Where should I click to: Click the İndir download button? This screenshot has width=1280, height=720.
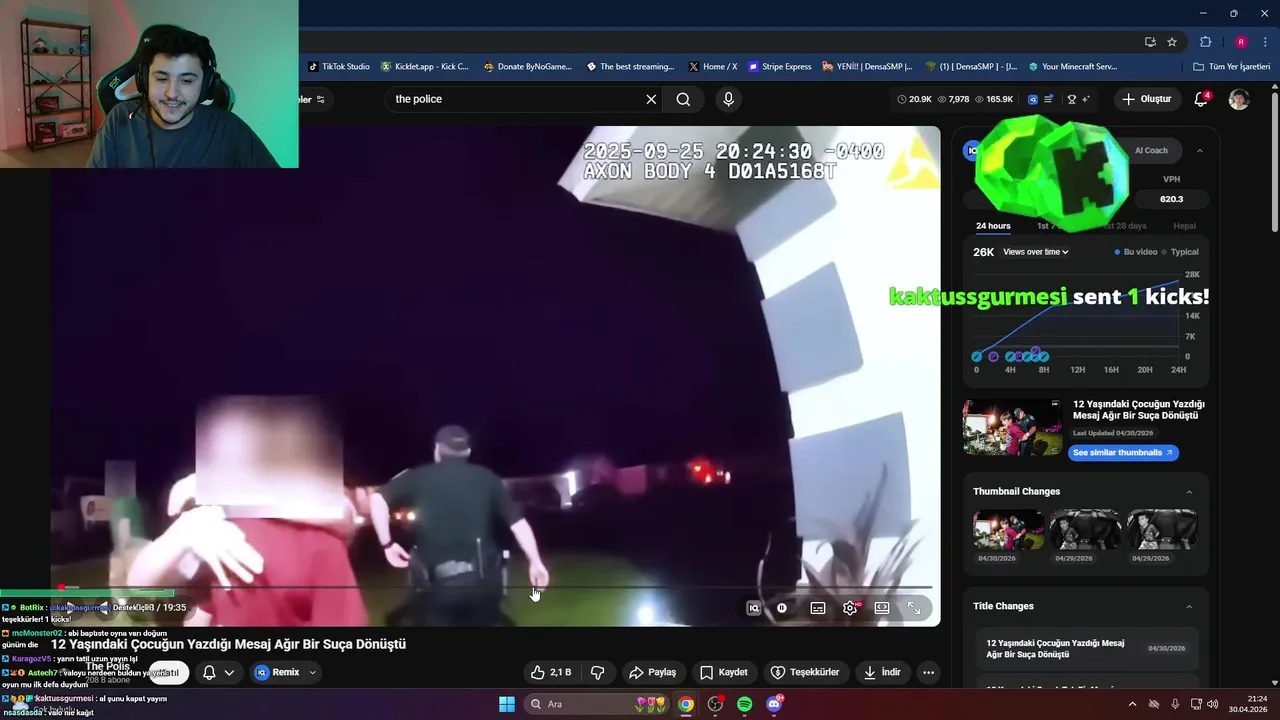tap(883, 672)
